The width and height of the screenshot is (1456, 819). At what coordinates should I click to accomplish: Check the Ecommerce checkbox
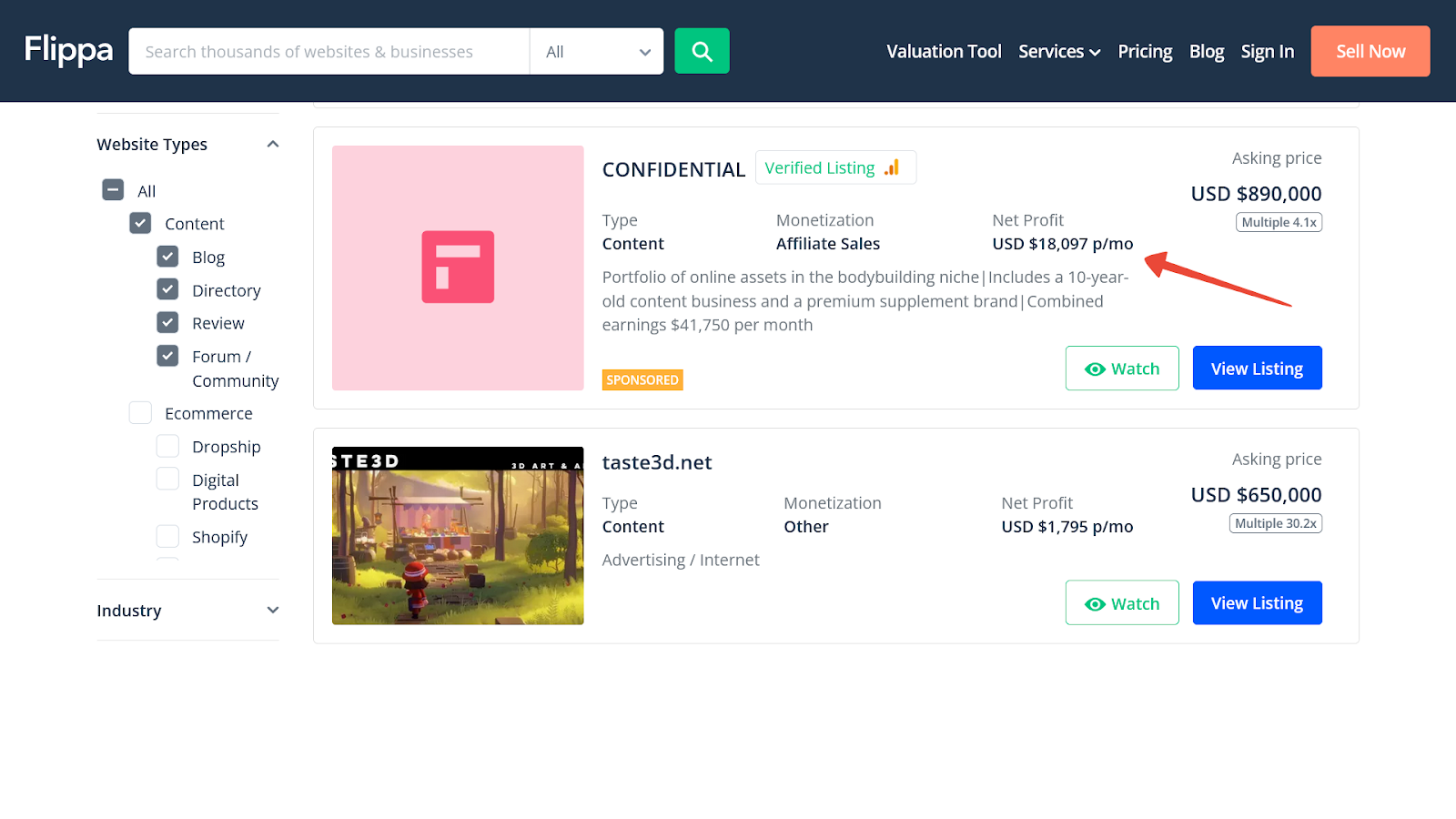pyautogui.click(x=140, y=413)
